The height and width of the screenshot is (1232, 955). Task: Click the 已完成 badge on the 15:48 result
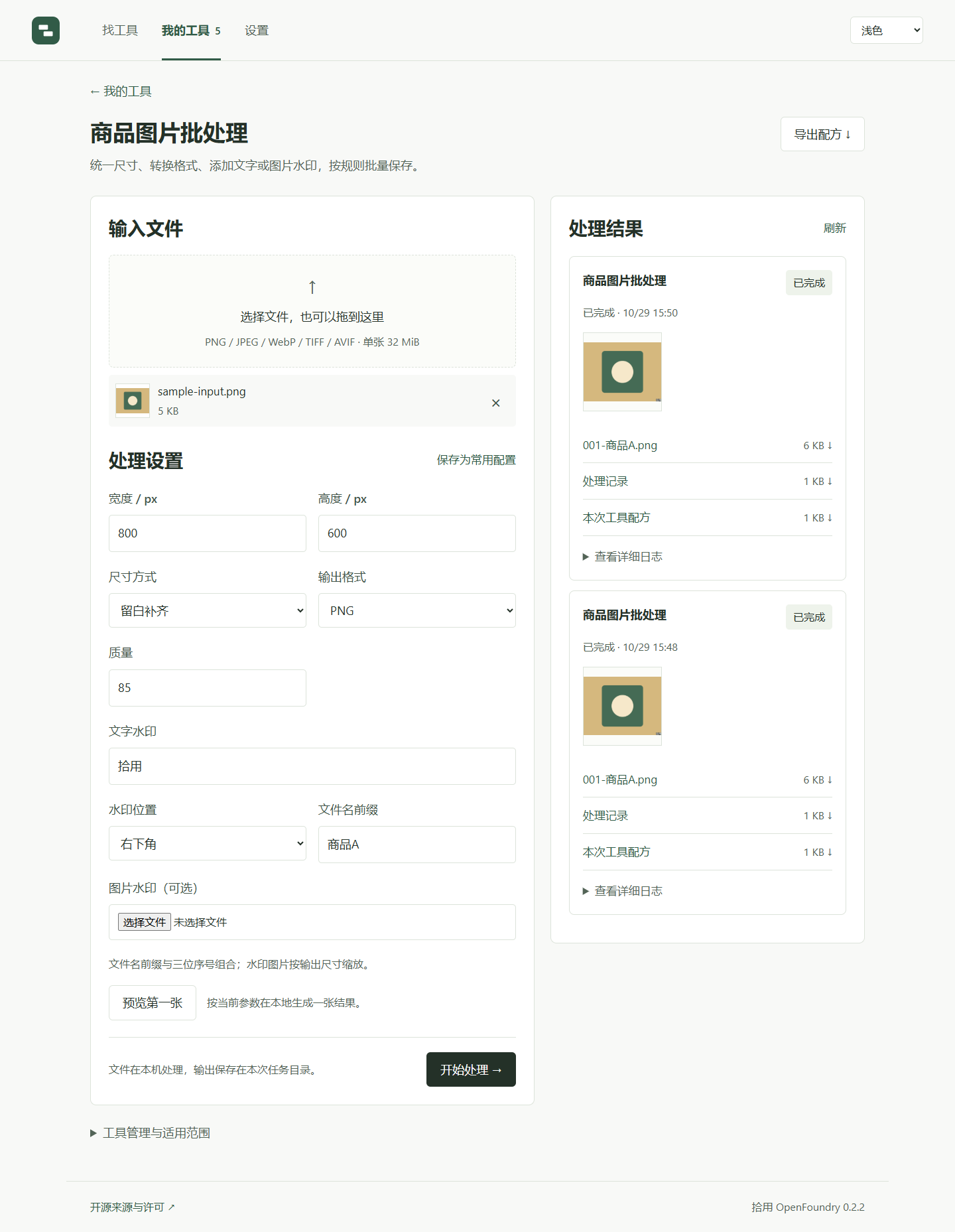click(x=809, y=617)
